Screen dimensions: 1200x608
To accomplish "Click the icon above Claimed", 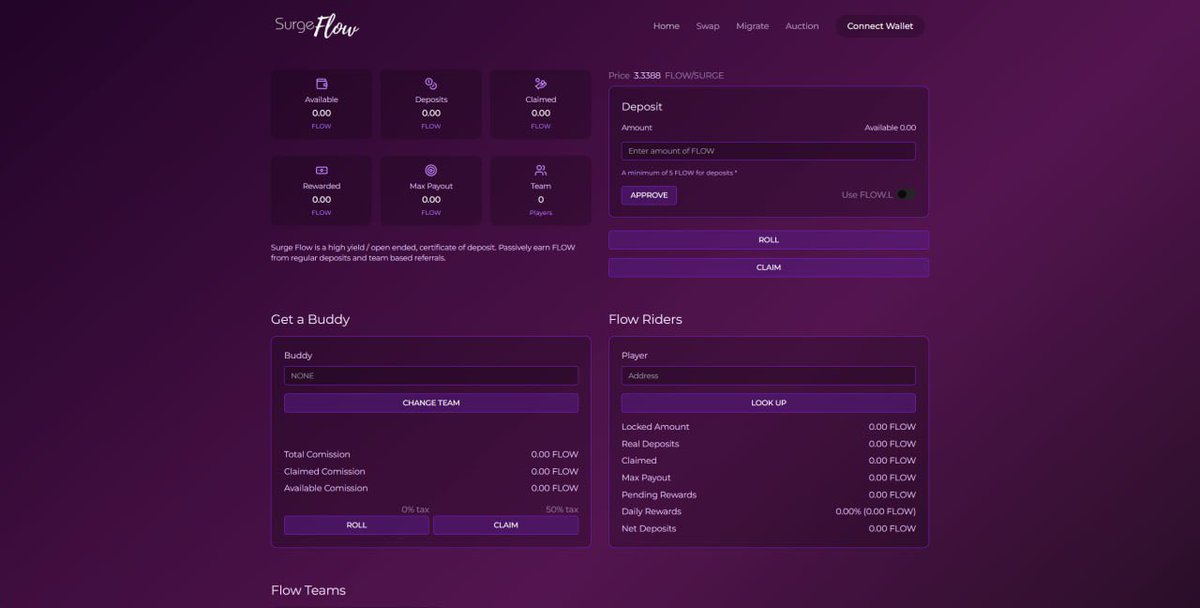I will (541, 84).
